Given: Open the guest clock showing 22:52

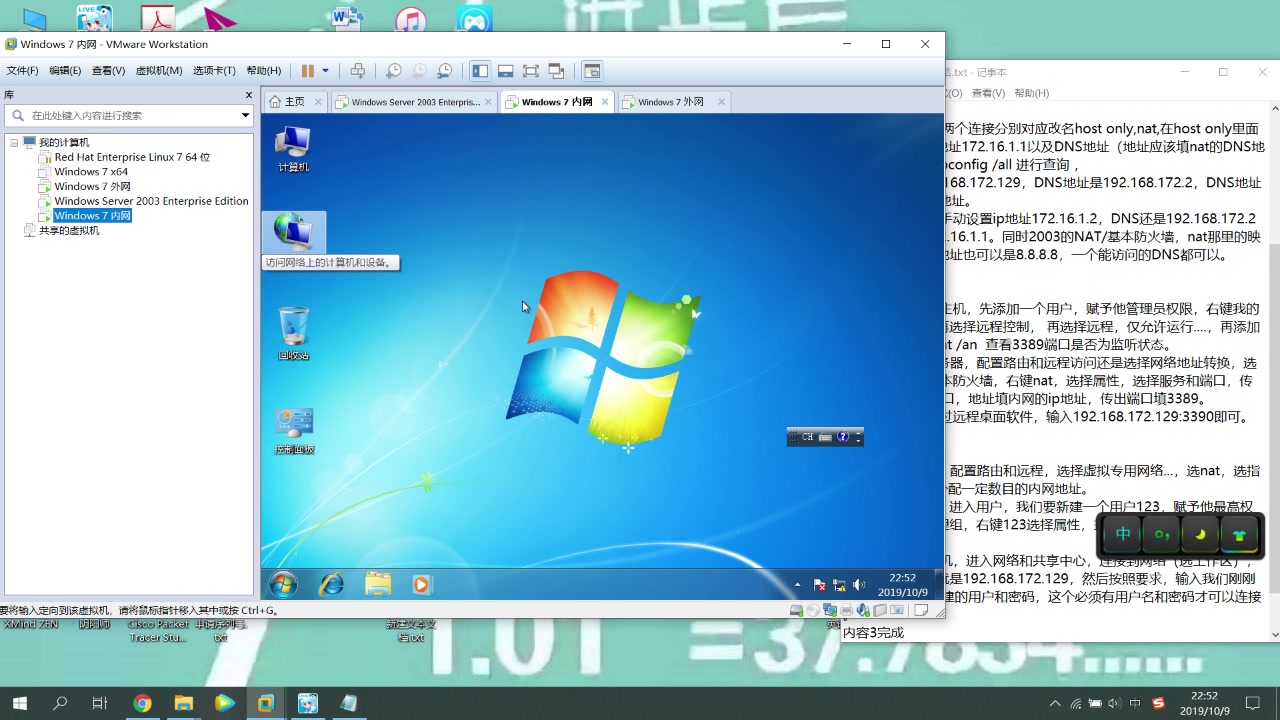Looking at the screenshot, I should 902,585.
